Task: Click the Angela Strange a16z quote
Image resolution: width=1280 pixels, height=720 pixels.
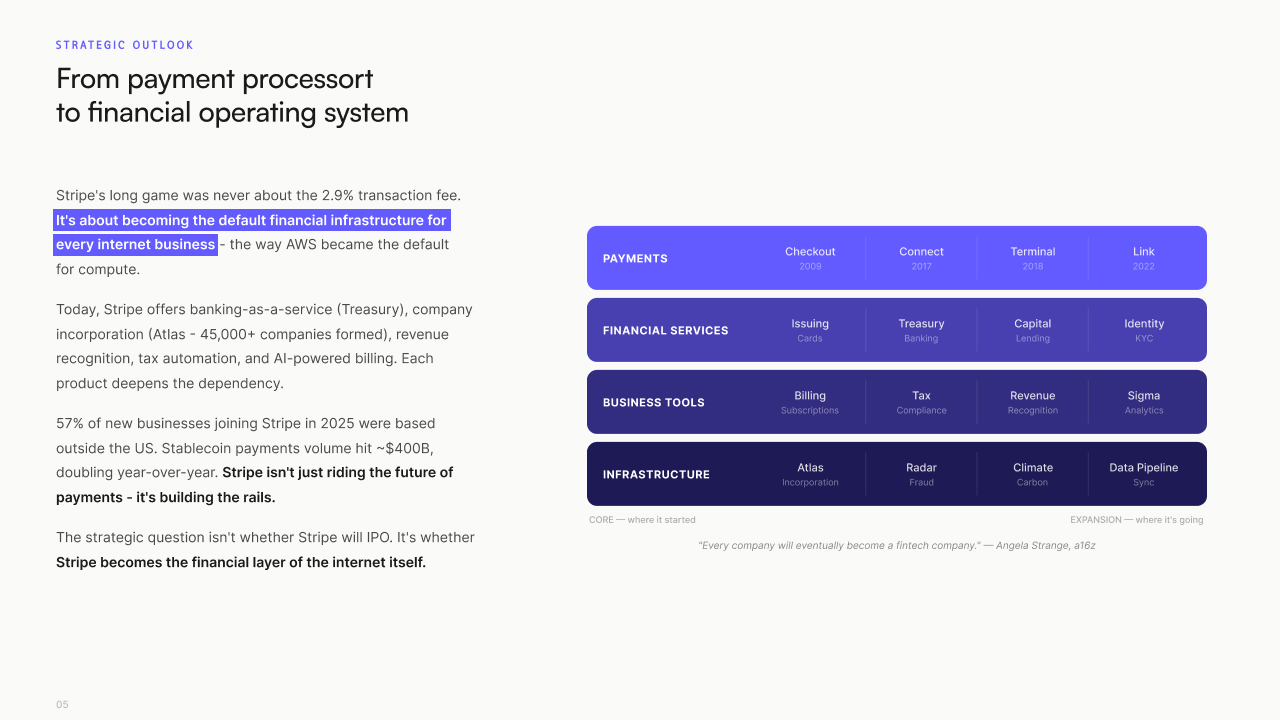Action: coord(897,545)
